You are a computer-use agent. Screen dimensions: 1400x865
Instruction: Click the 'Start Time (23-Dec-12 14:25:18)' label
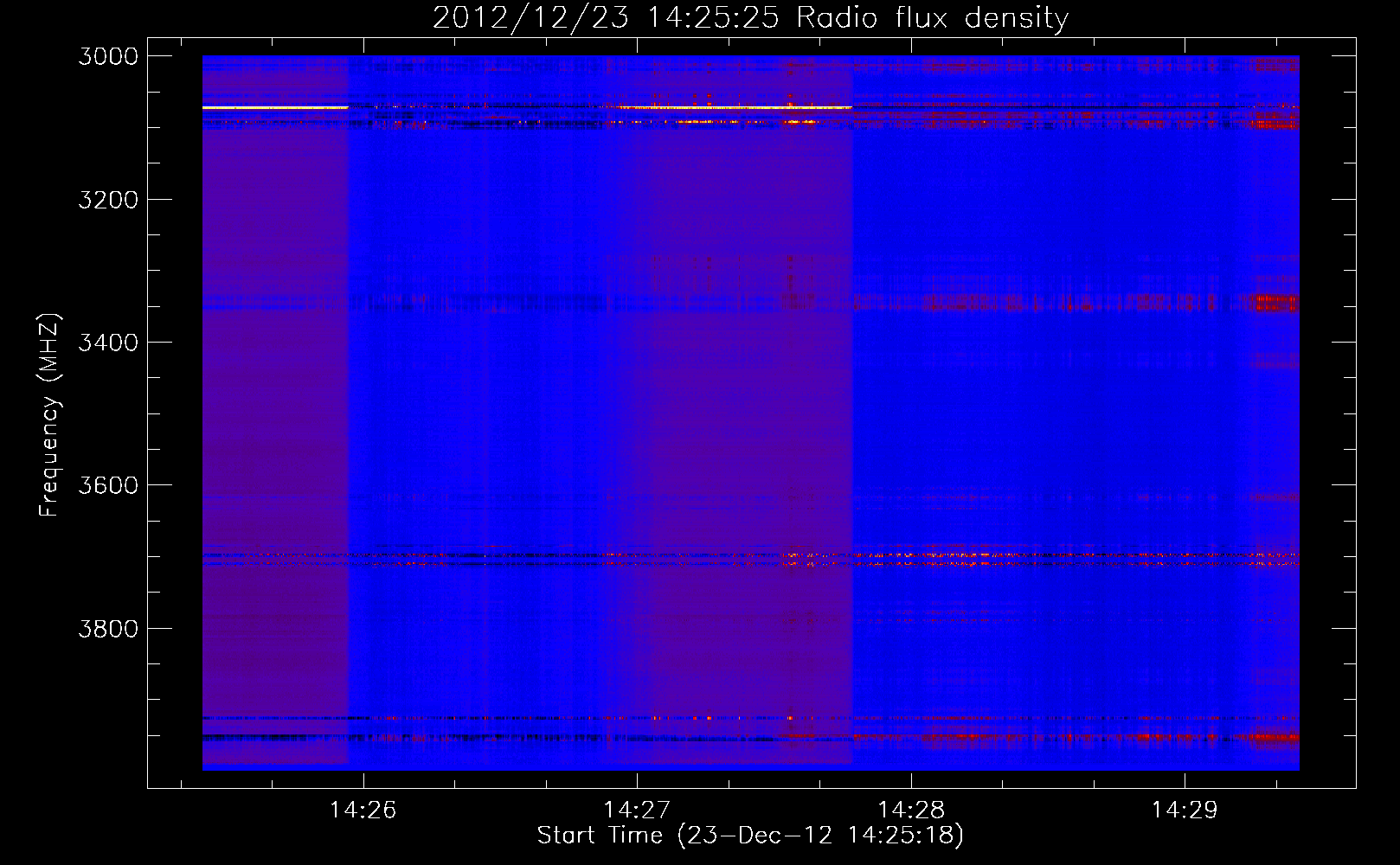click(x=750, y=836)
